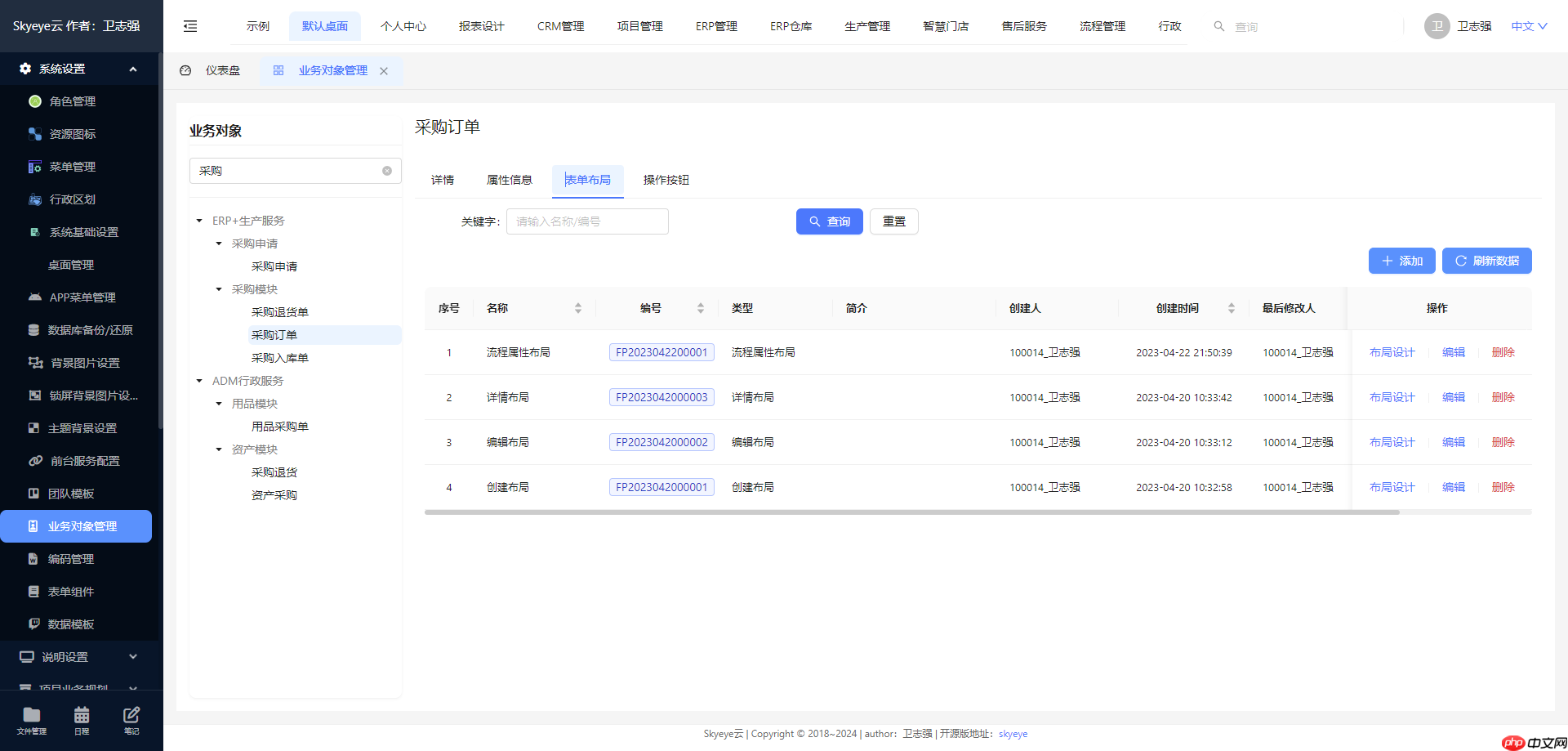
Task: Open 表单组件 from the sidebar
Action: pos(73,591)
